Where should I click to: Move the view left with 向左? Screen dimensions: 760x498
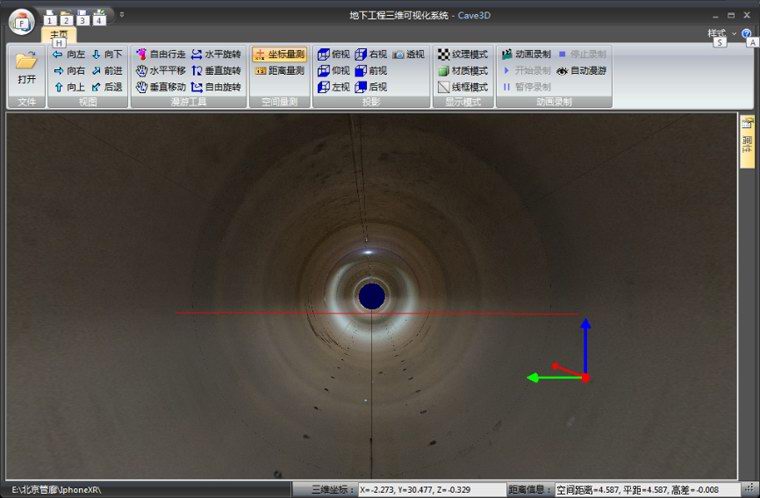69,54
